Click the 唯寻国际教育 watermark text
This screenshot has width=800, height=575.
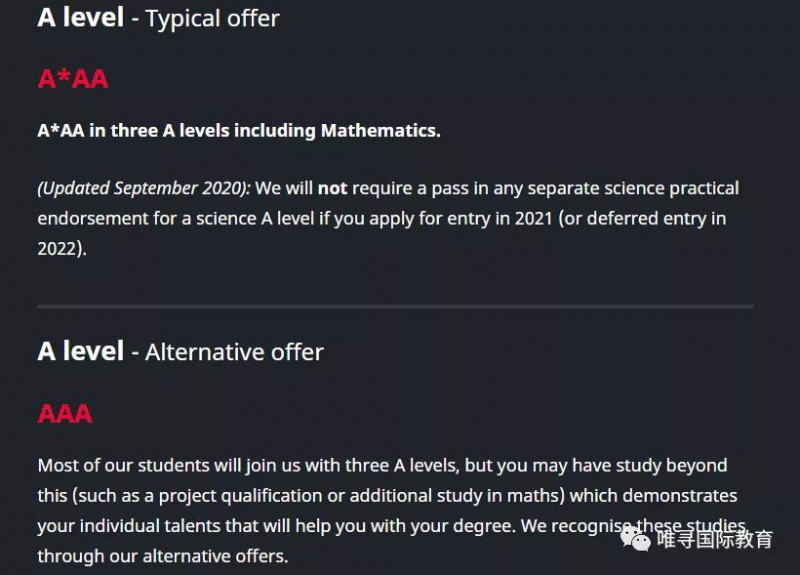714,539
